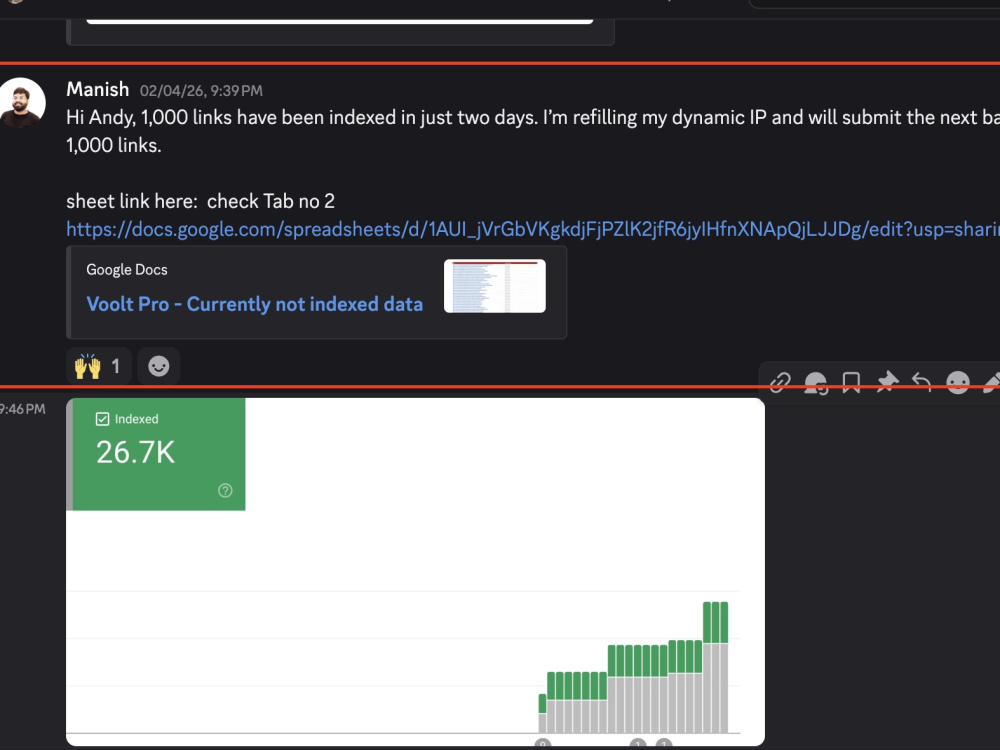This screenshot has width=1000, height=750.
Task: Click the 9:46 PM message timestamp
Action: click(23, 409)
